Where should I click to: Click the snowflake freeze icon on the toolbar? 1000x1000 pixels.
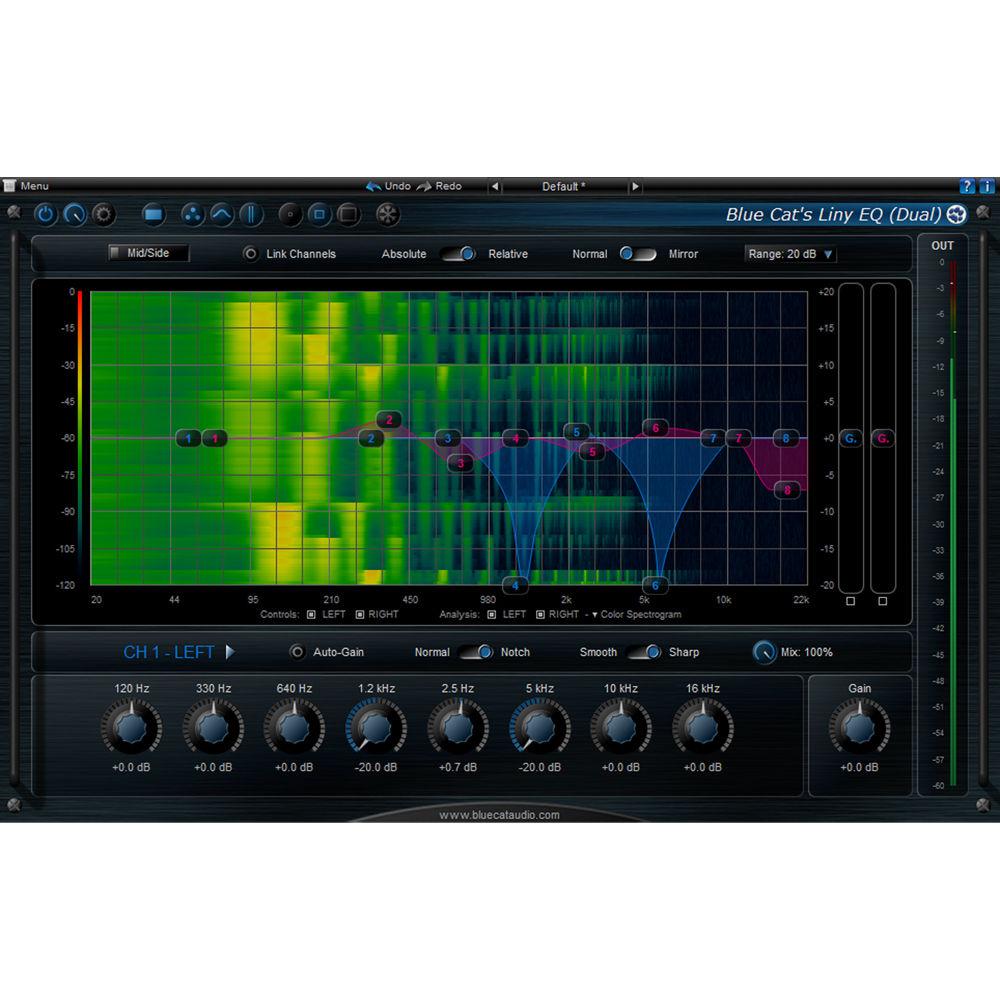pyautogui.click(x=387, y=214)
